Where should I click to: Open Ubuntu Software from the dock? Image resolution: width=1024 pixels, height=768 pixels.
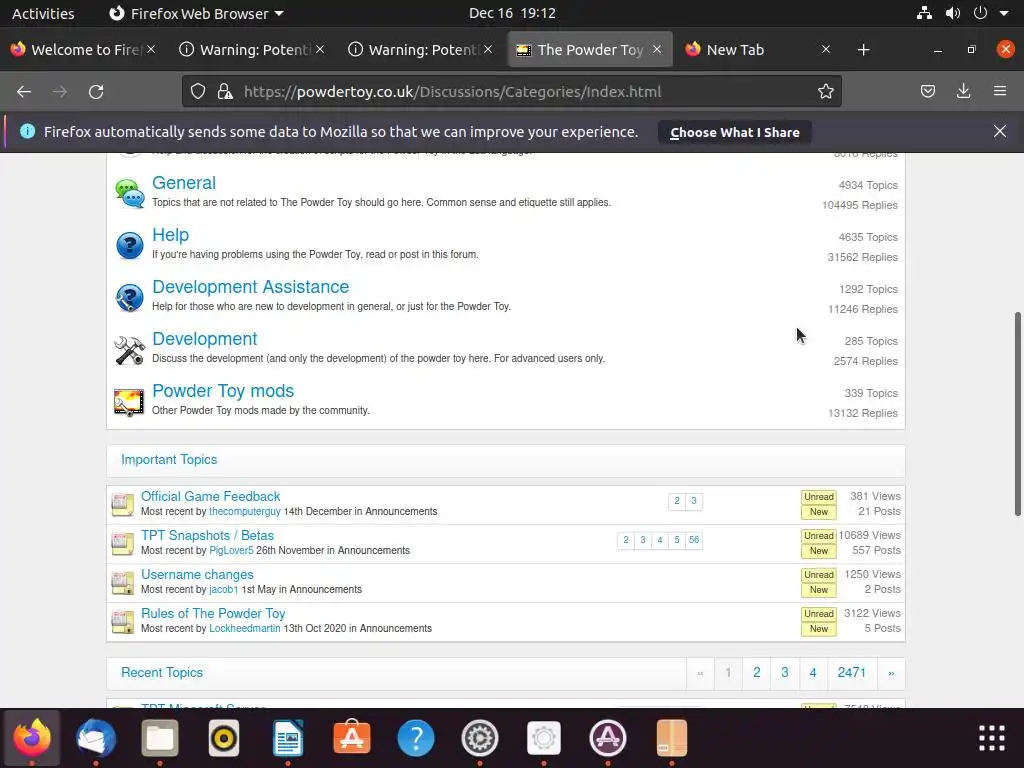pyautogui.click(x=352, y=737)
